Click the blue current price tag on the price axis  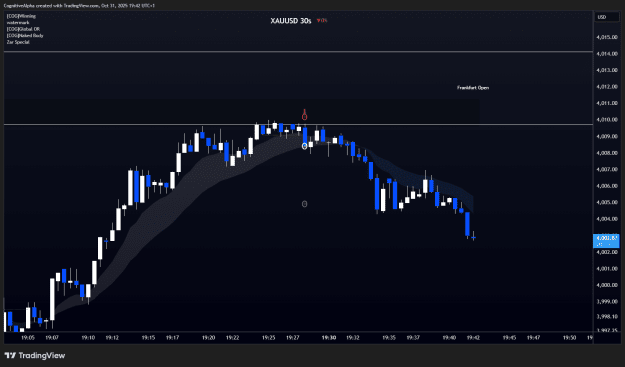[606, 241]
